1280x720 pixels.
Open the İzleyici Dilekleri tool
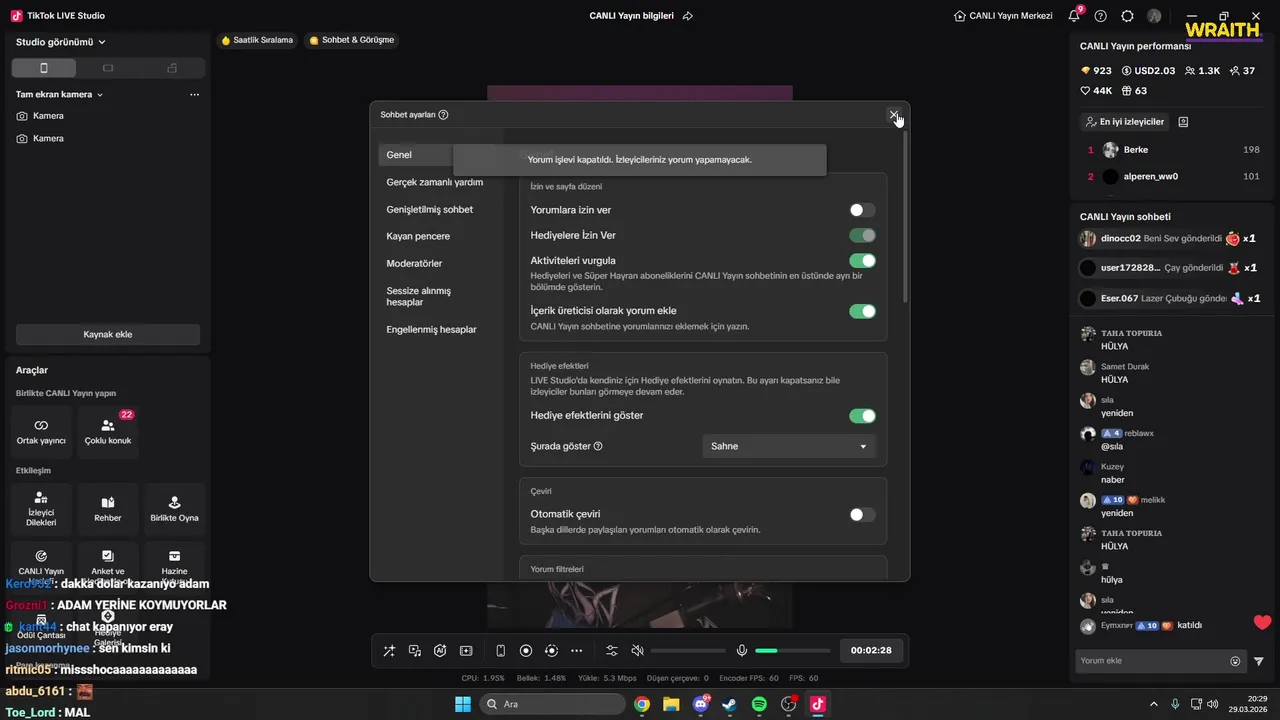(41, 509)
